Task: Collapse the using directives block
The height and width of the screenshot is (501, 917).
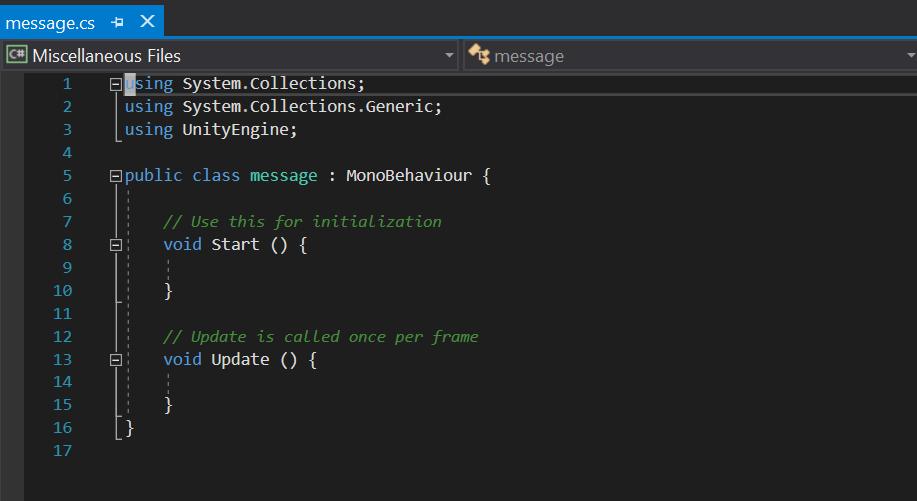Action: coord(116,84)
